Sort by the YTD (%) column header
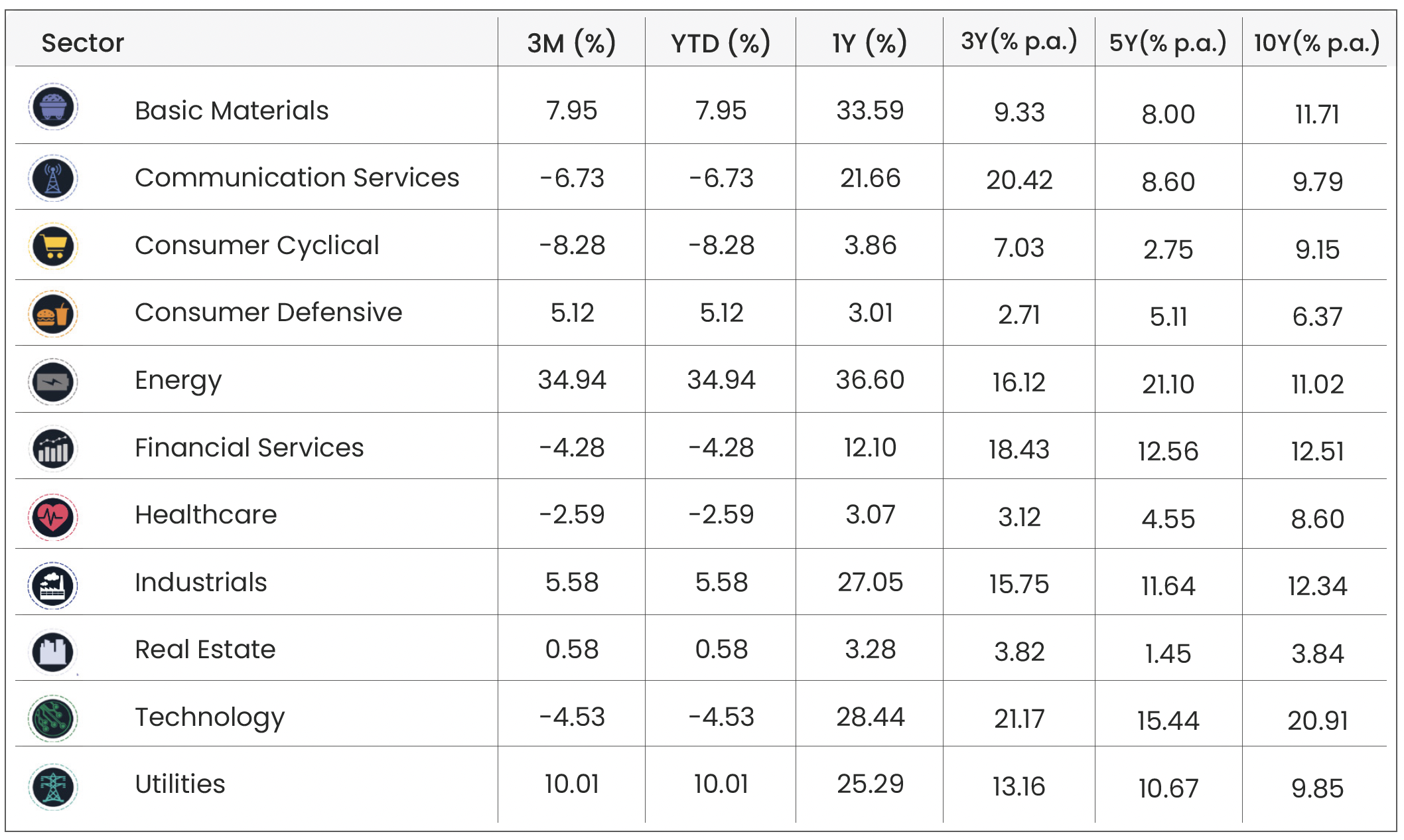Image resolution: width=1404 pixels, height=840 pixels. pos(721,43)
